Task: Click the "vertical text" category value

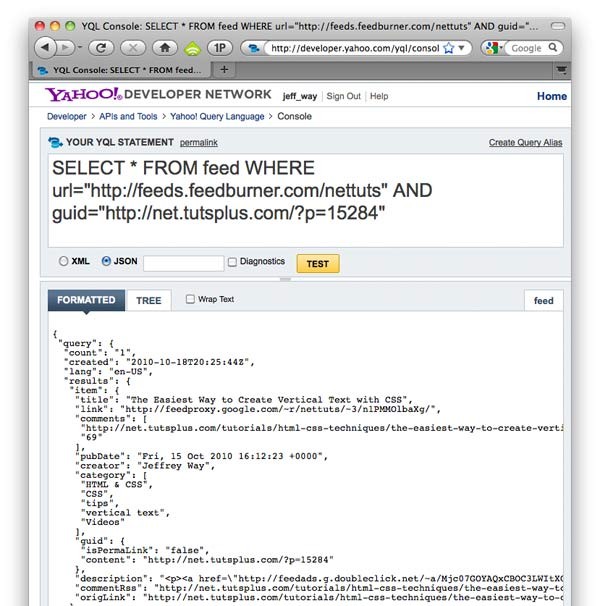Action: (125, 513)
